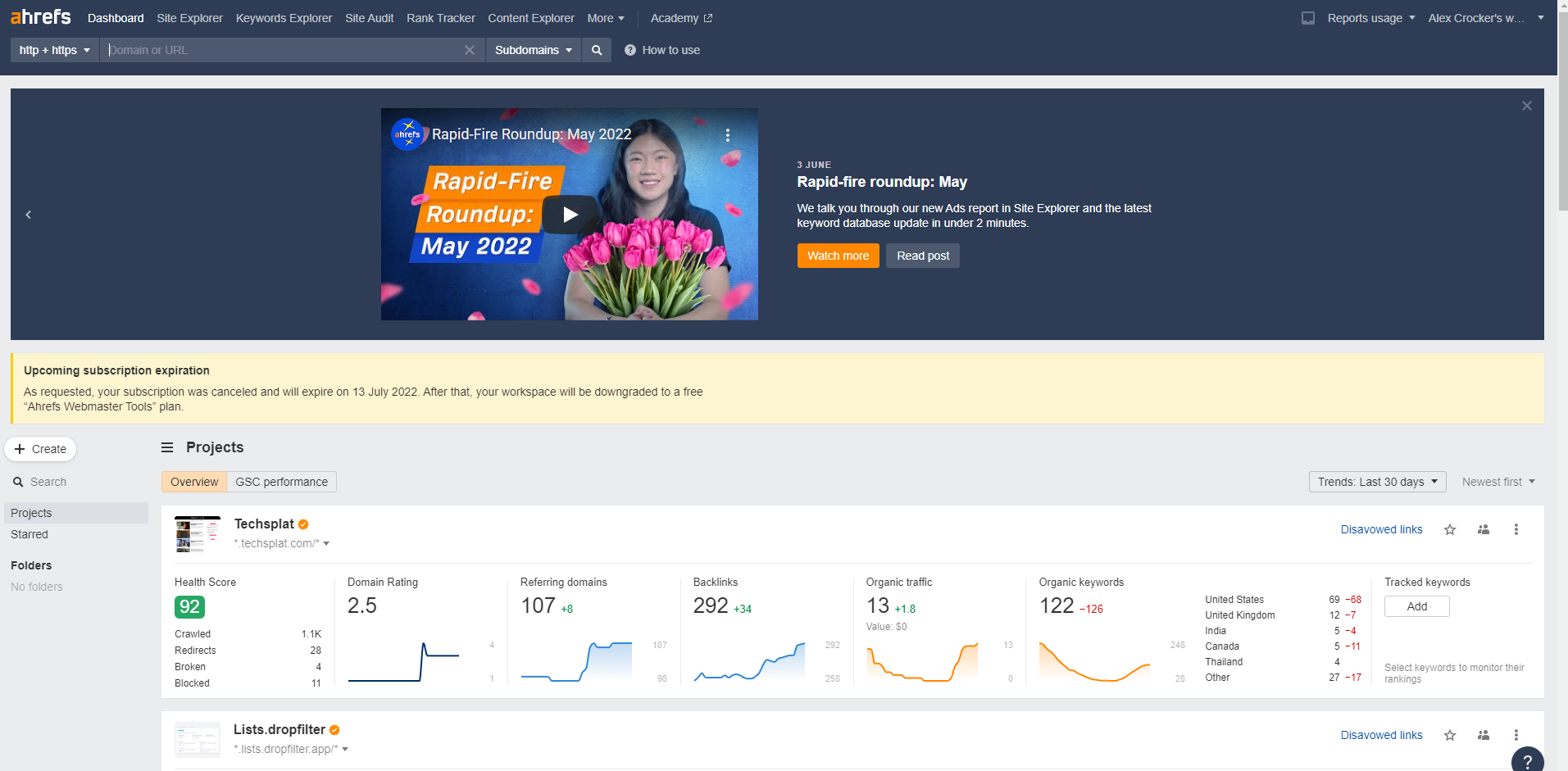Click the Ahrefs logo

point(41,16)
